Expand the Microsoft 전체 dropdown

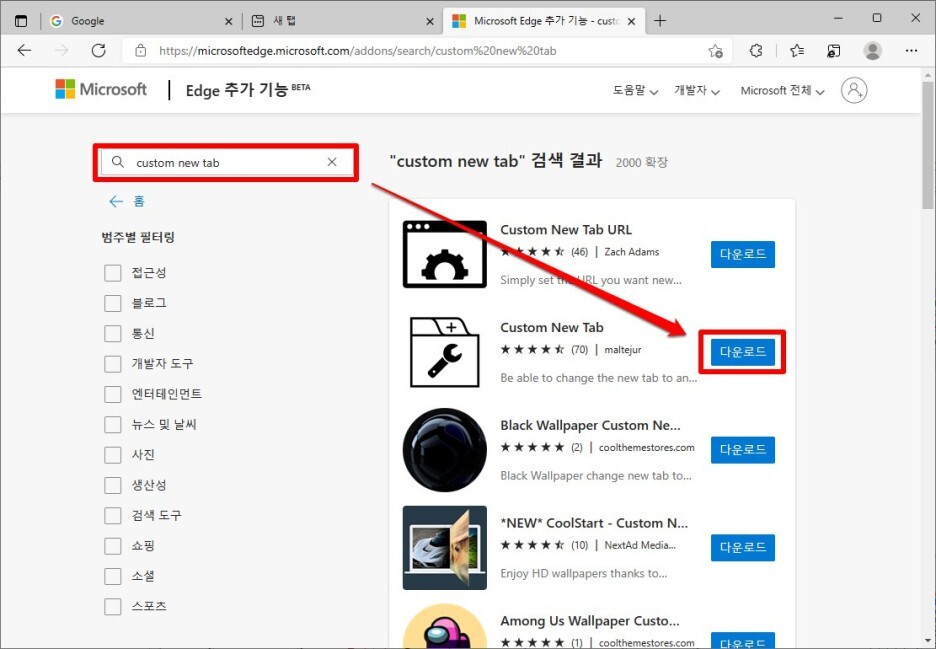(782, 91)
